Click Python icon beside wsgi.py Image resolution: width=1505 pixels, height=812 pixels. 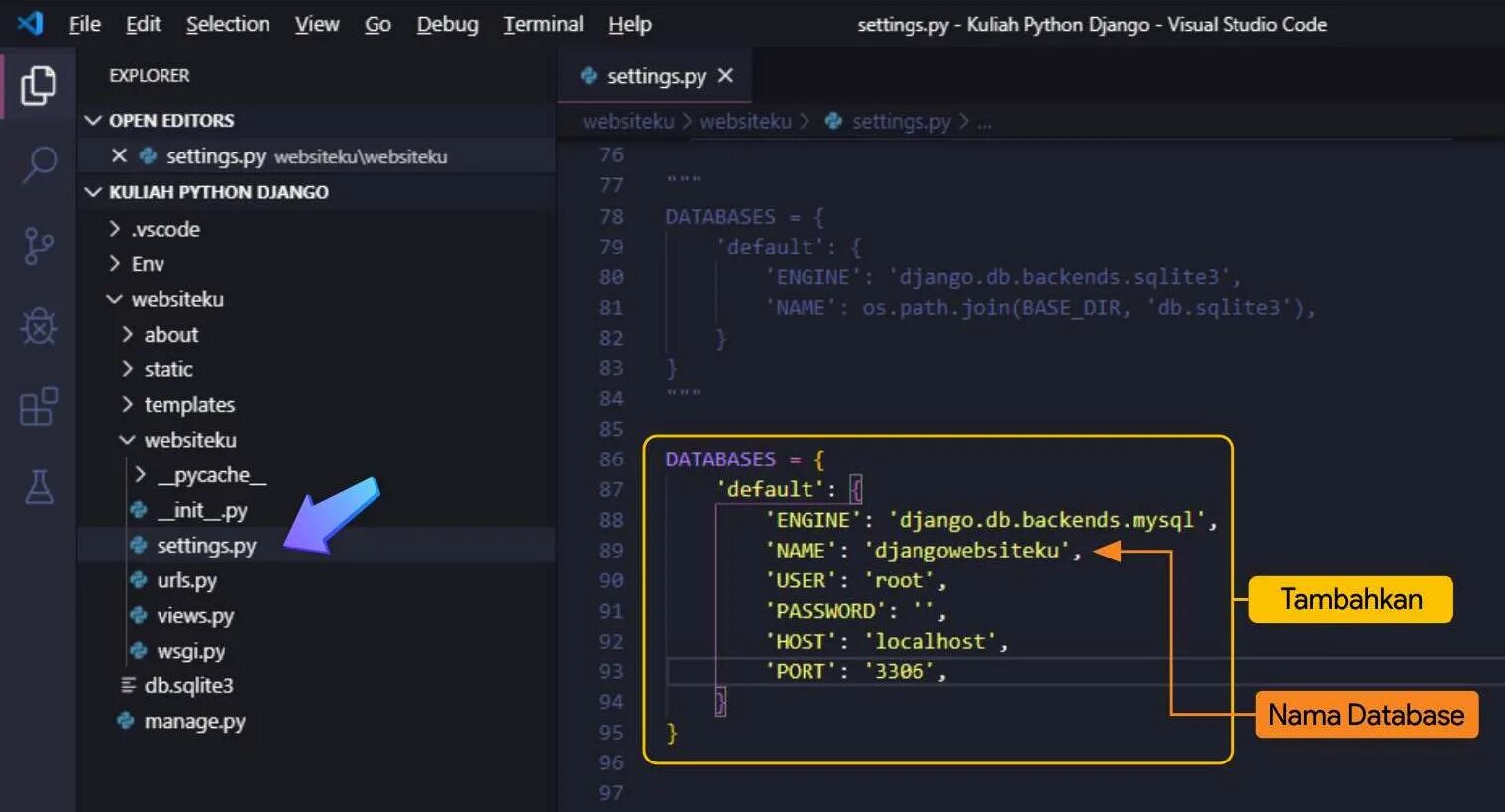[139, 651]
